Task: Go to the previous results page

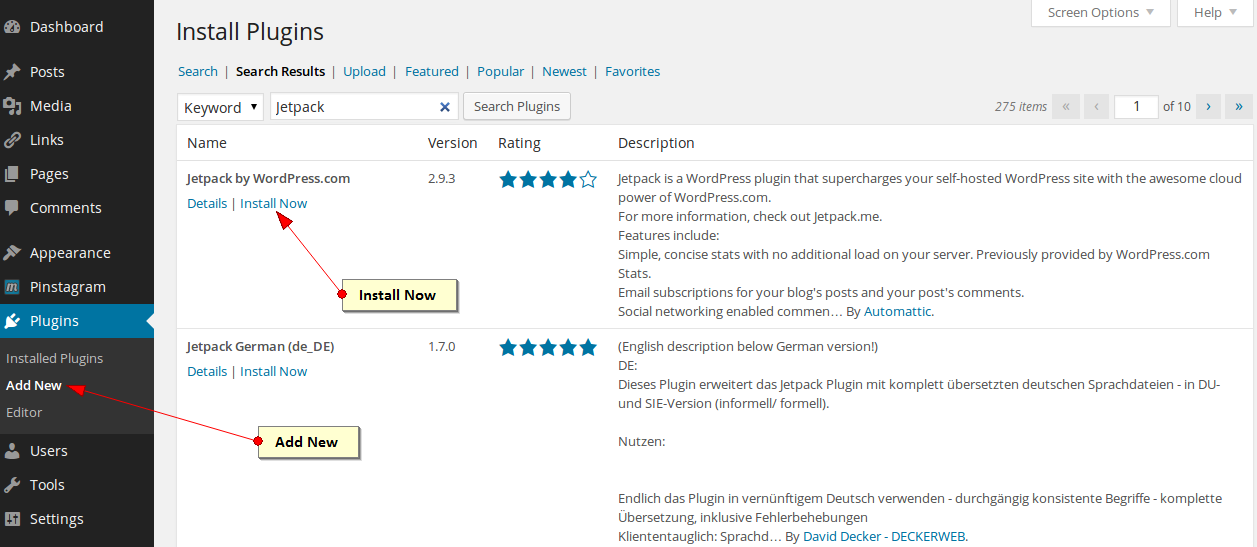Action: 1096,106
